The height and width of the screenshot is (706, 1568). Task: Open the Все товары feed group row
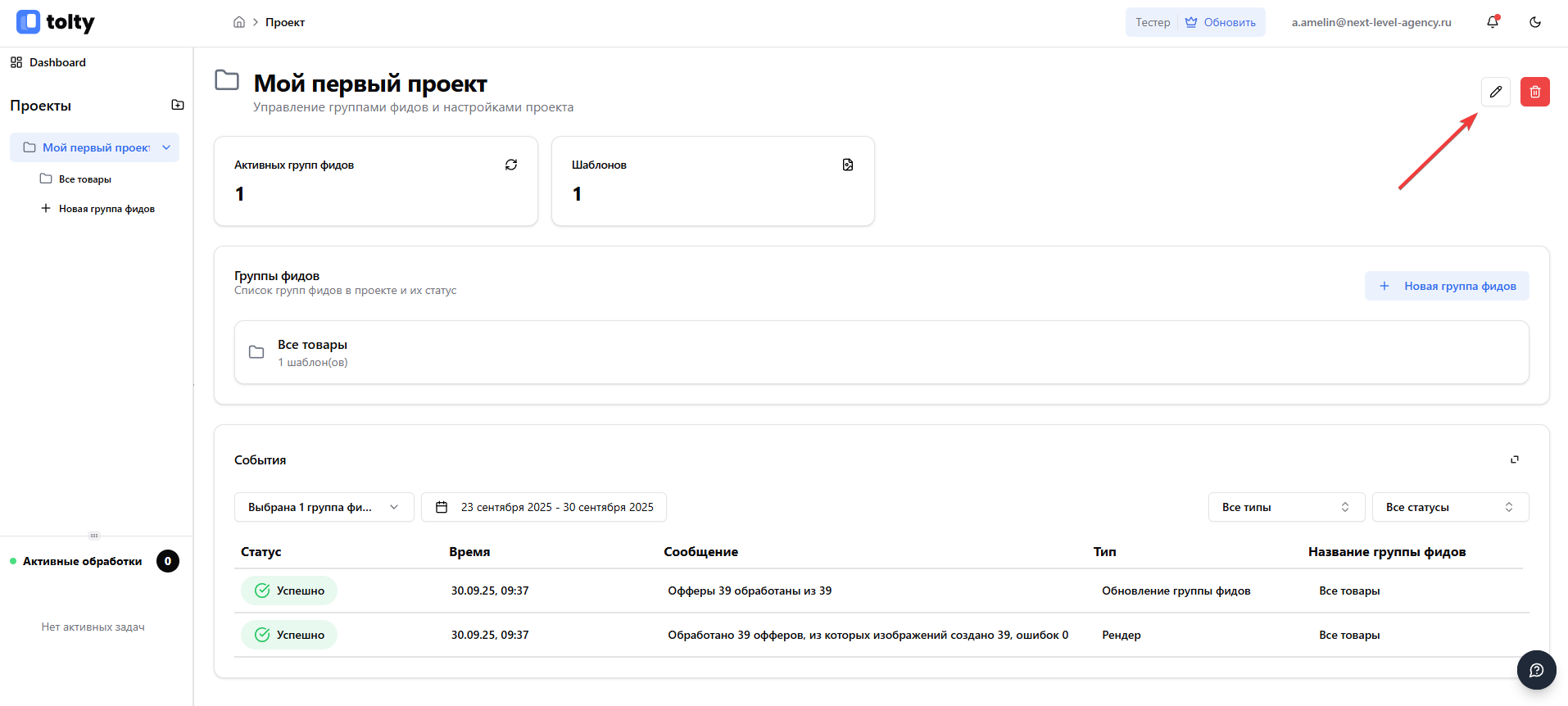coord(881,352)
